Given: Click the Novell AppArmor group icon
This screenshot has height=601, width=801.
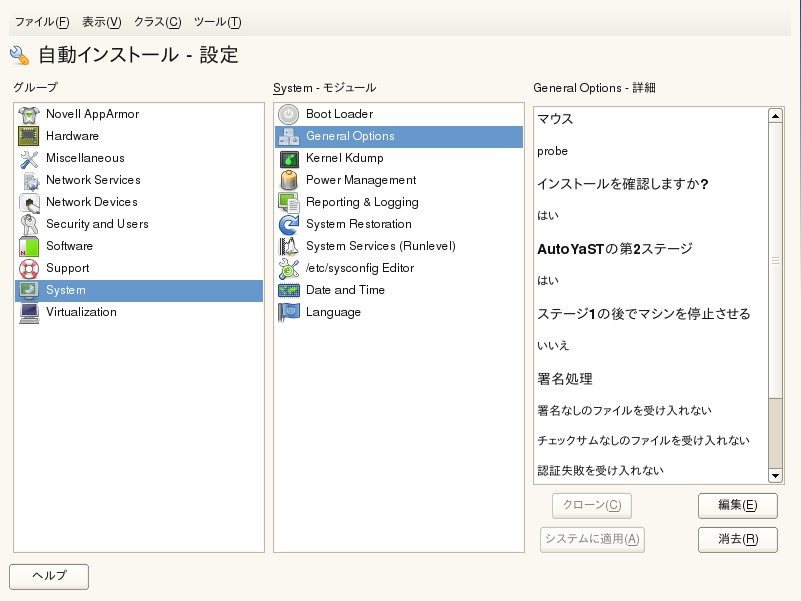Looking at the screenshot, I should tap(29, 114).
